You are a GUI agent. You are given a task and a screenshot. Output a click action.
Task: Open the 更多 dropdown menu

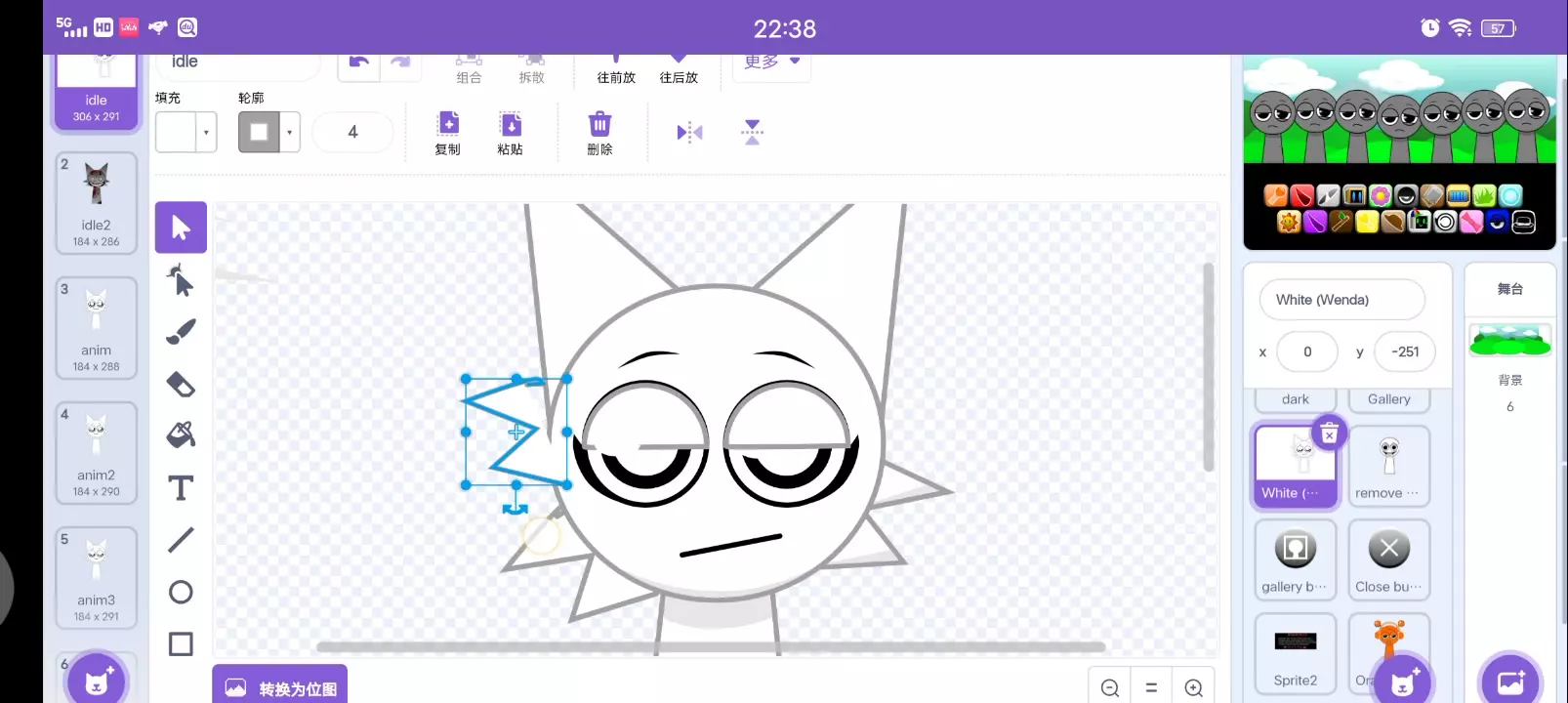click(x=772, y=62)
